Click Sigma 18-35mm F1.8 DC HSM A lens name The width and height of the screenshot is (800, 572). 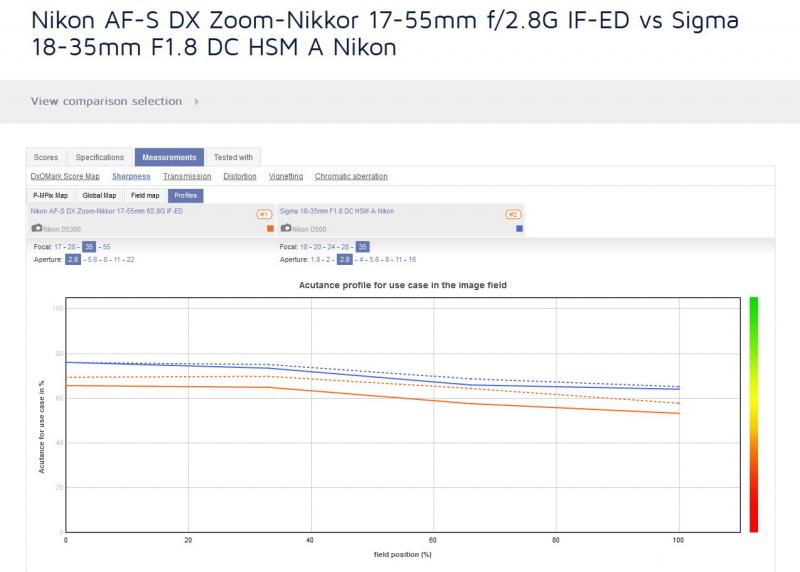click(x=337, y=211)
